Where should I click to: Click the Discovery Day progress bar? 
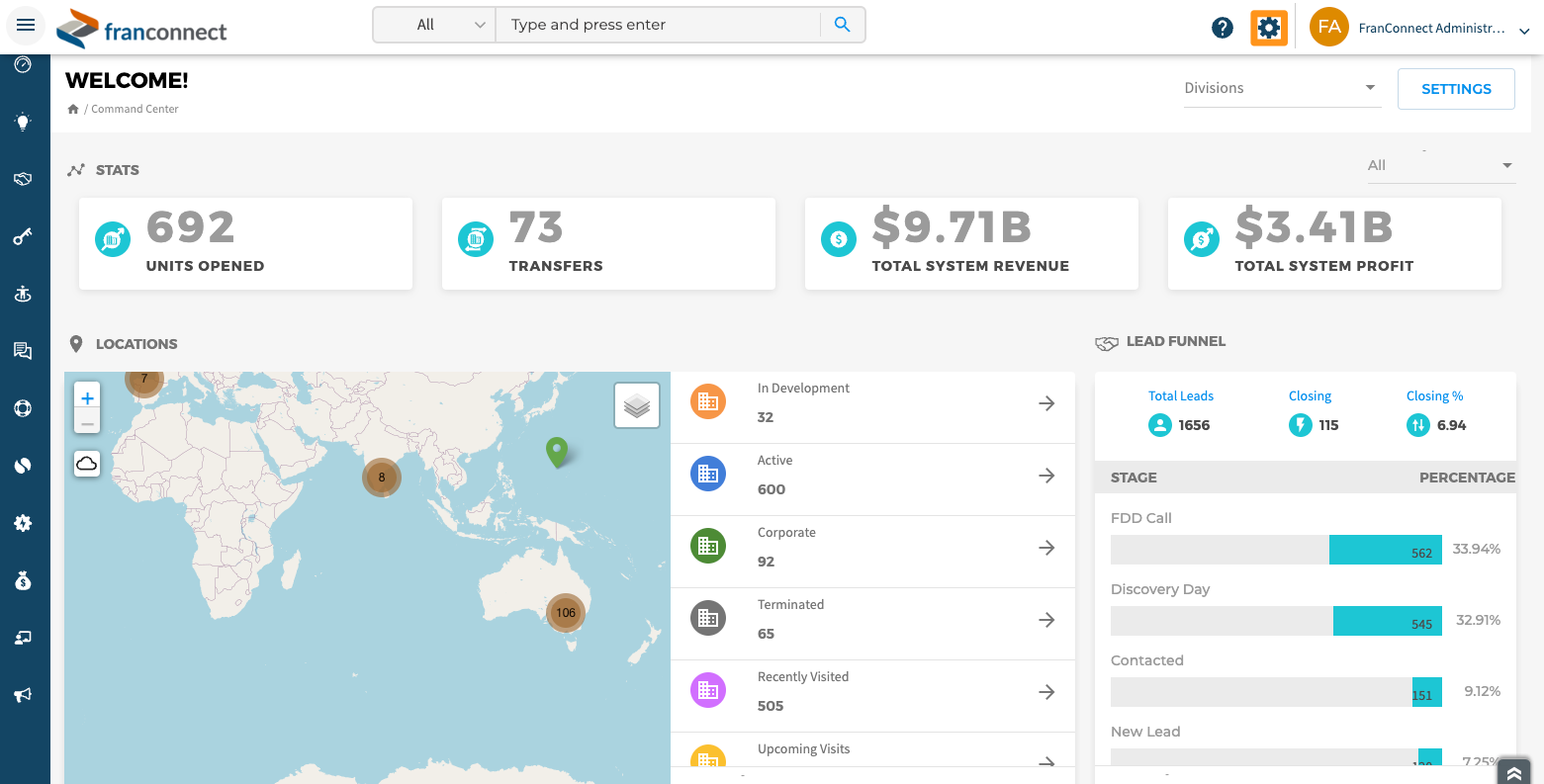[x=1276, y=621]
